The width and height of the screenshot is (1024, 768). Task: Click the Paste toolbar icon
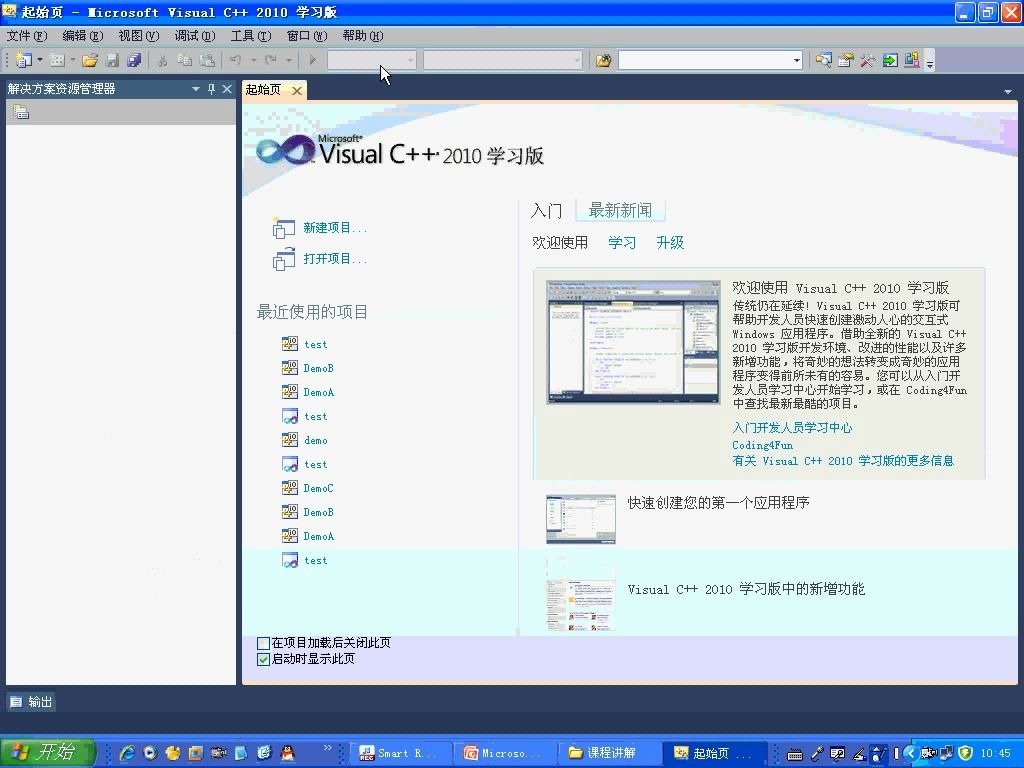click(x=207, y=60)
